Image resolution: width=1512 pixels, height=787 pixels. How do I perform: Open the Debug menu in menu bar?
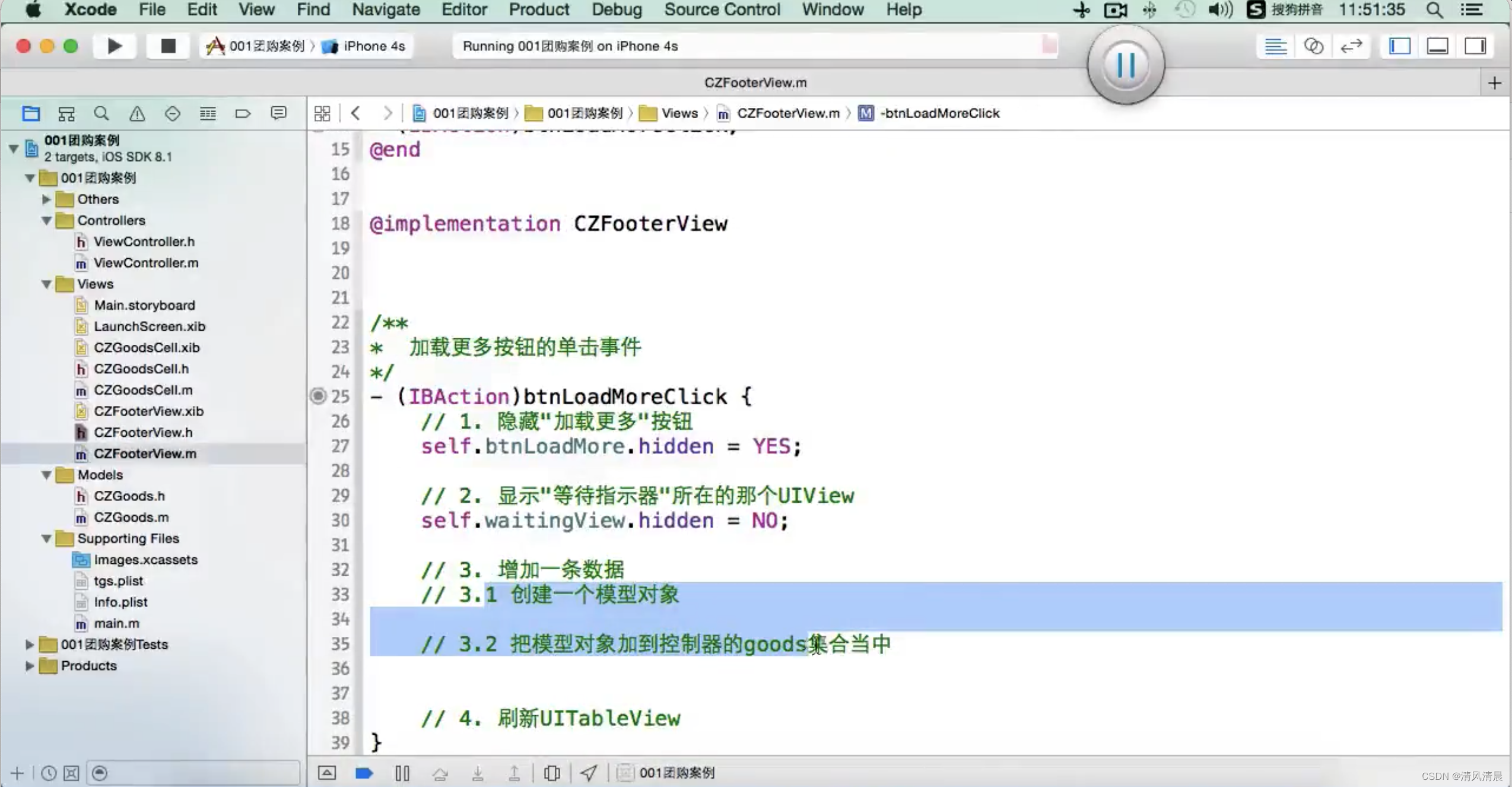pyautogui.click(x=617, y=10)
